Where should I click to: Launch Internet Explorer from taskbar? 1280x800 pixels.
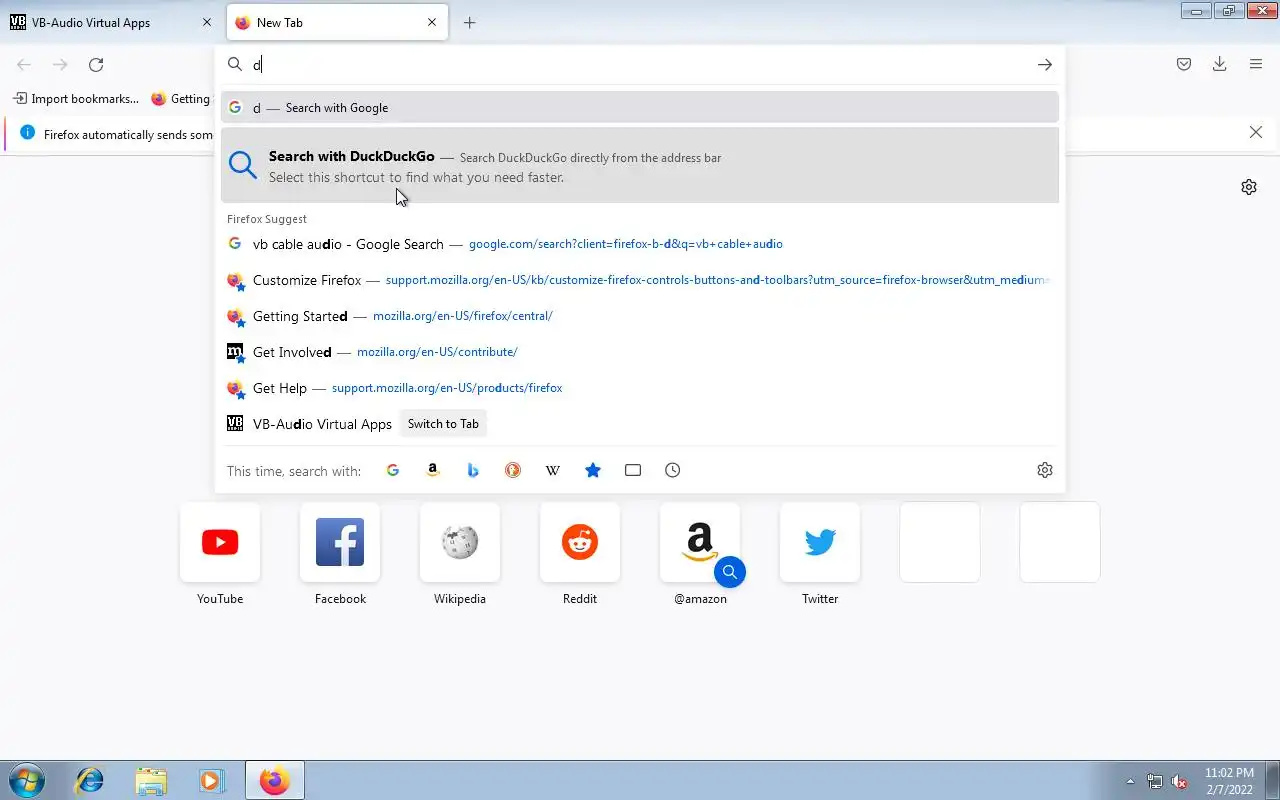pyautogui.click(x=90, y=780)
